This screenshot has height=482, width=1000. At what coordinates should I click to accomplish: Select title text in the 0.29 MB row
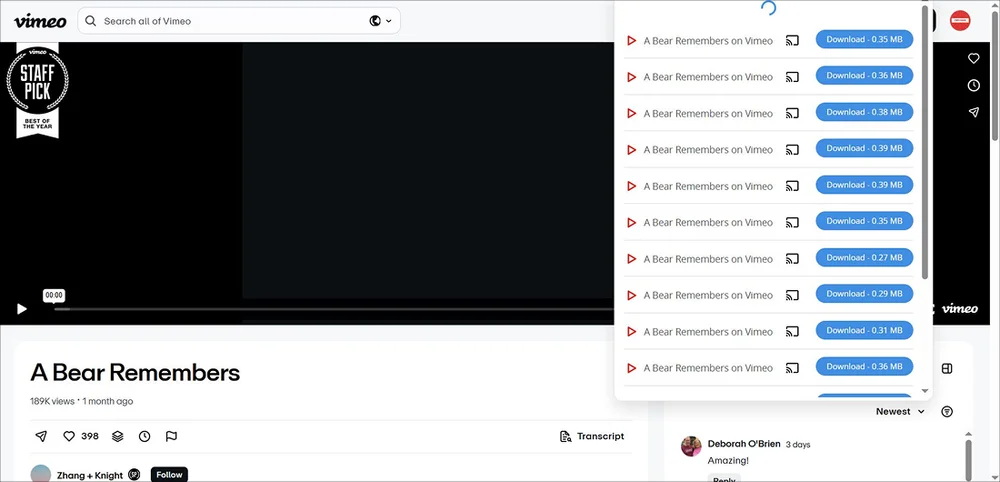[708, 295]
